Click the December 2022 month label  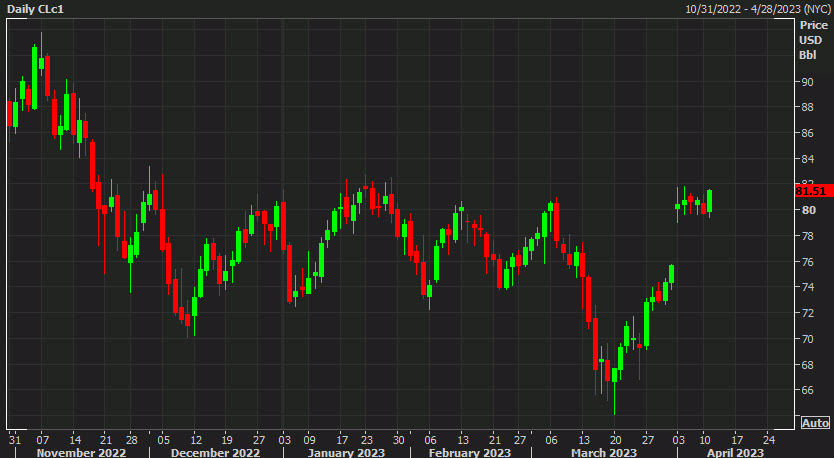pyautogui.click(x=215, y=453)
